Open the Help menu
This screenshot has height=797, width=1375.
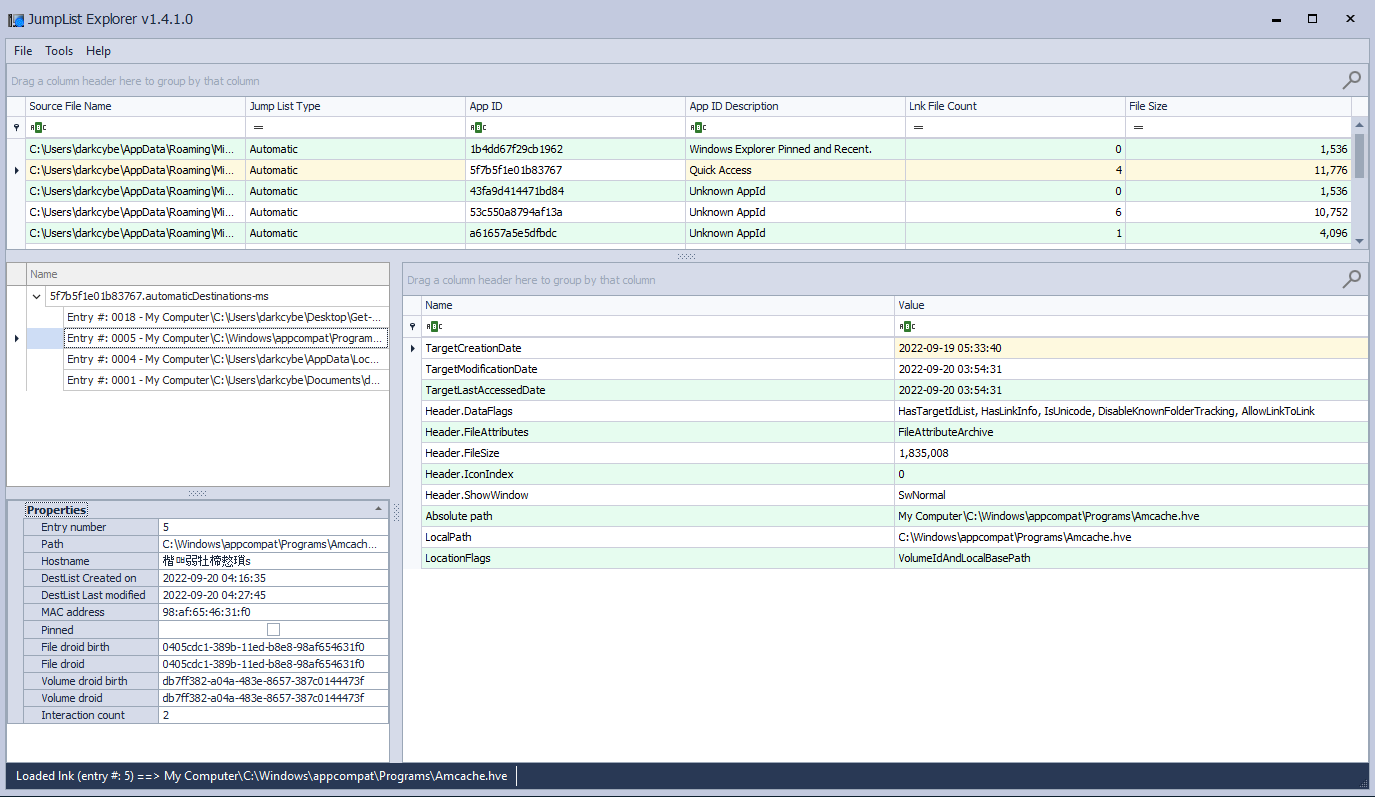pyautogui.click(x=98, y=51)
